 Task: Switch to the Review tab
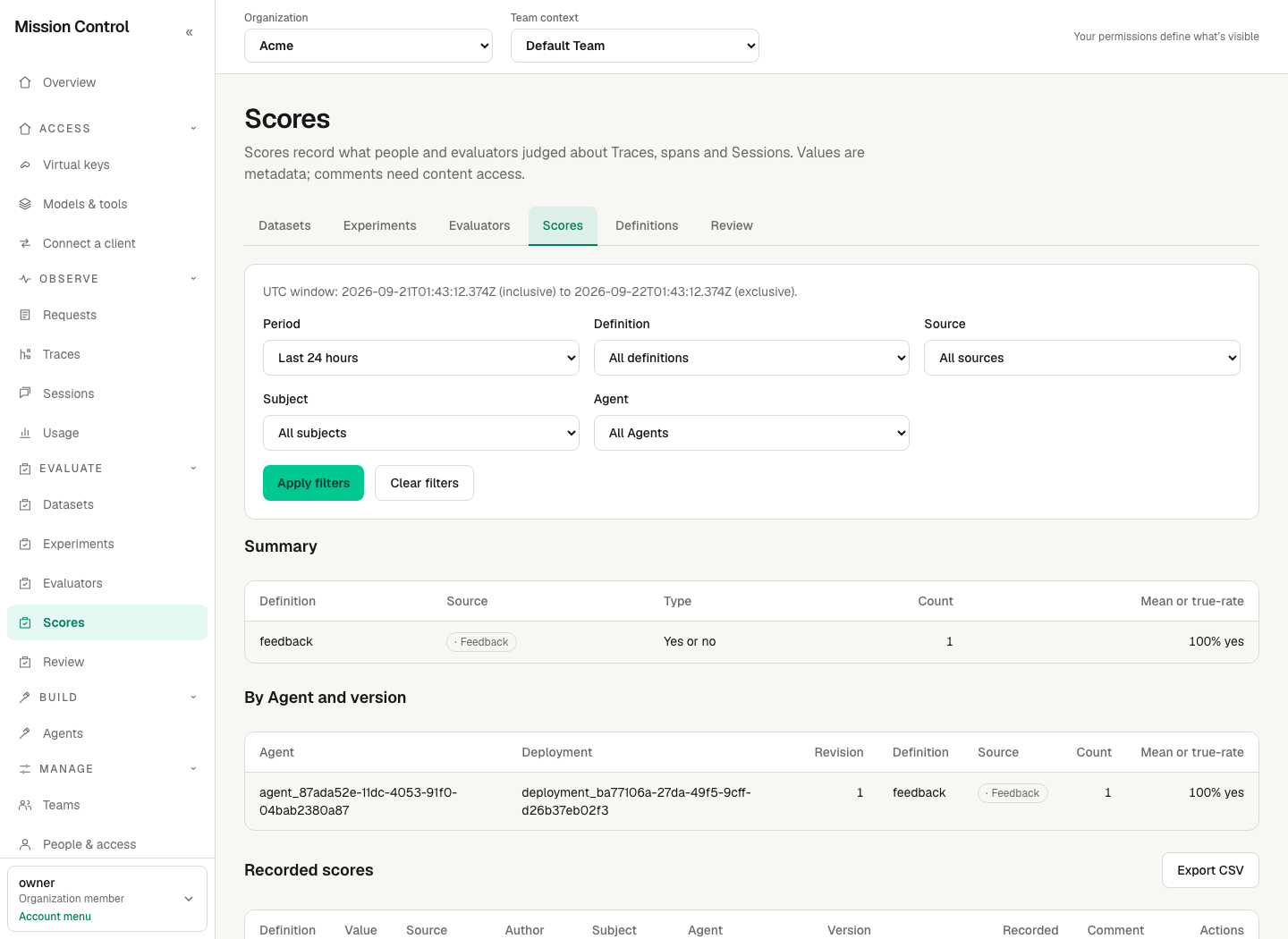(x=732, y=225)
